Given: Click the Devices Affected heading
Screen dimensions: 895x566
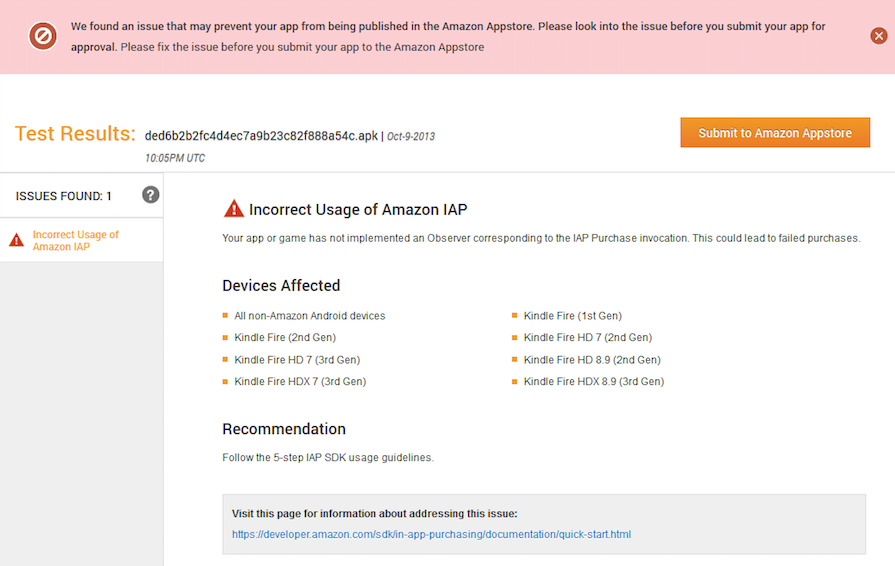Looking at the screenshot, I should pos(281,286).
